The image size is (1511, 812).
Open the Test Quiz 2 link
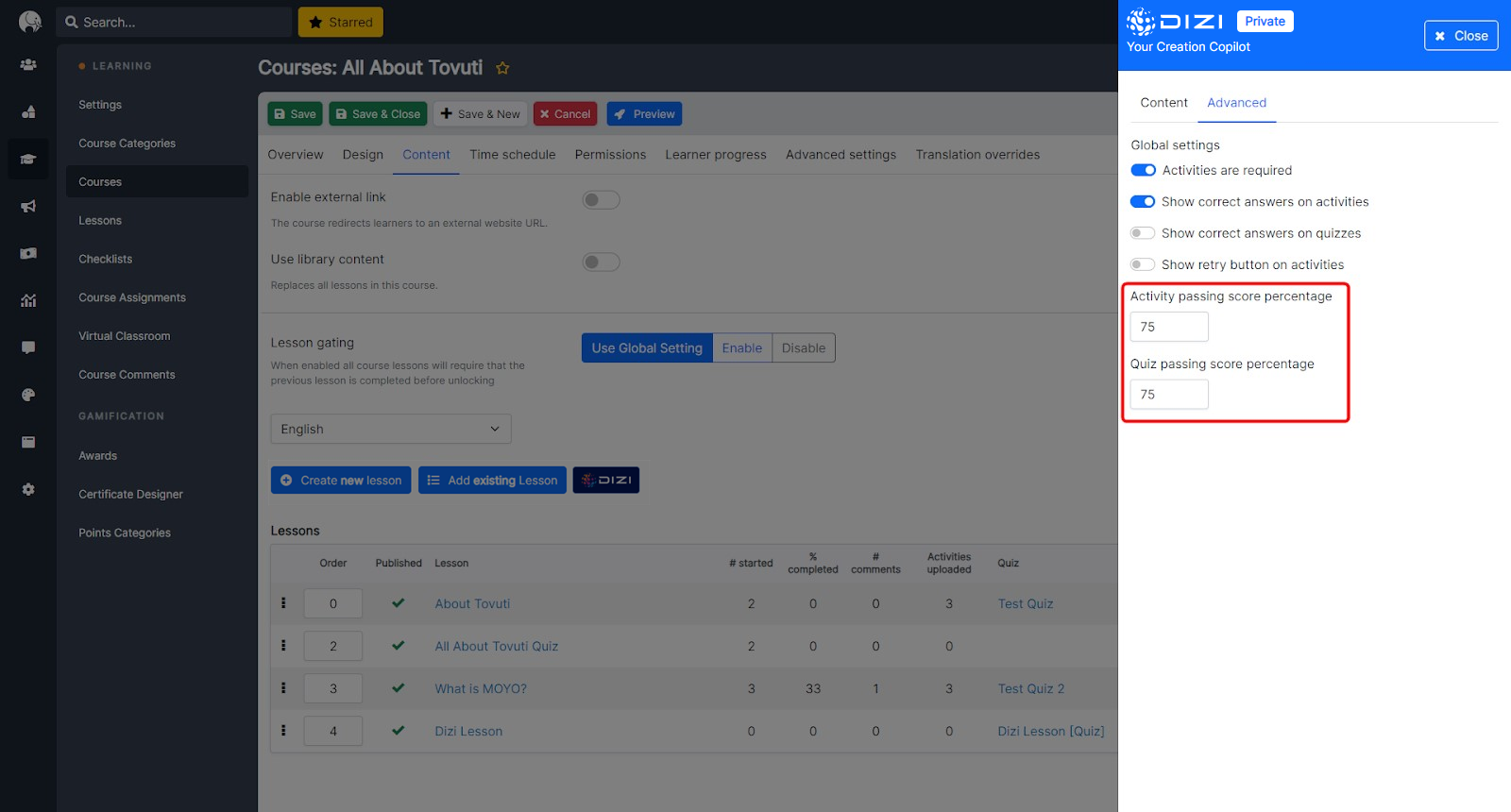pyautogui.click(x=1031, y=689)
